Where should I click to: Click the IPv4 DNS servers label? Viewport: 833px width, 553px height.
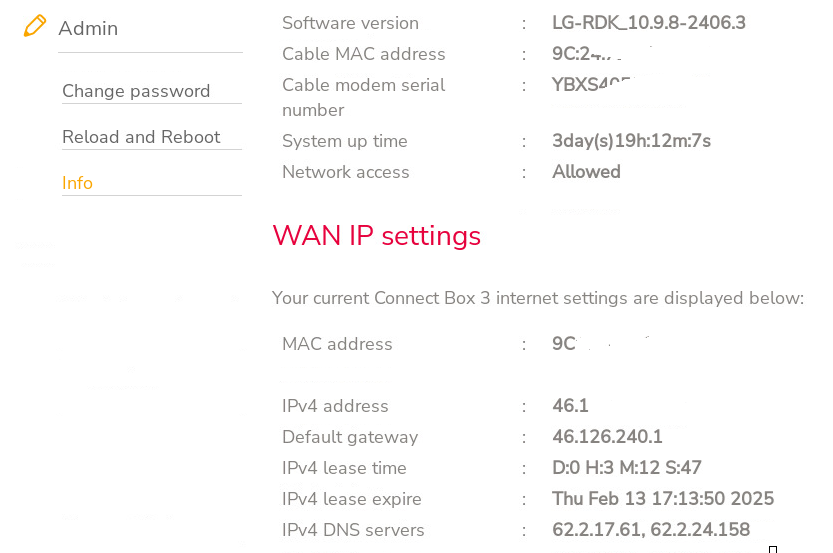click(x=353, y=530)
